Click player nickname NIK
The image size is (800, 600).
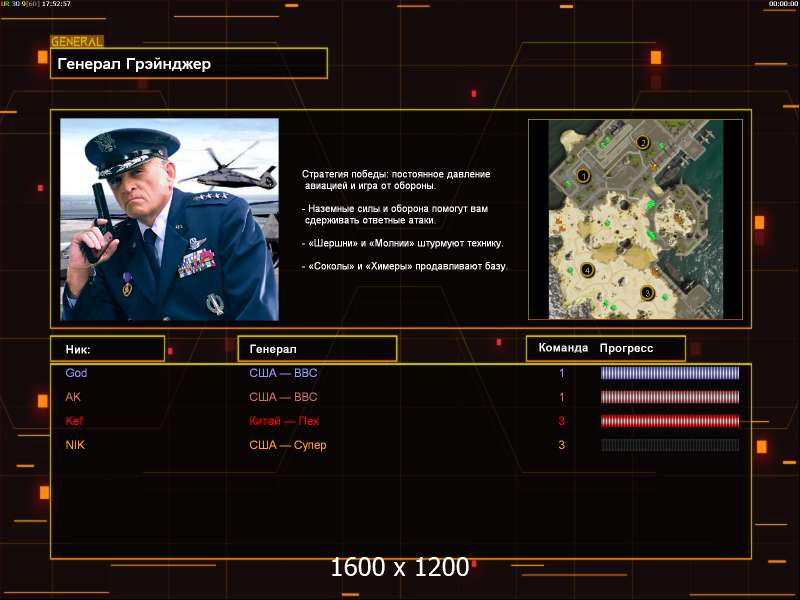(75, 445)
